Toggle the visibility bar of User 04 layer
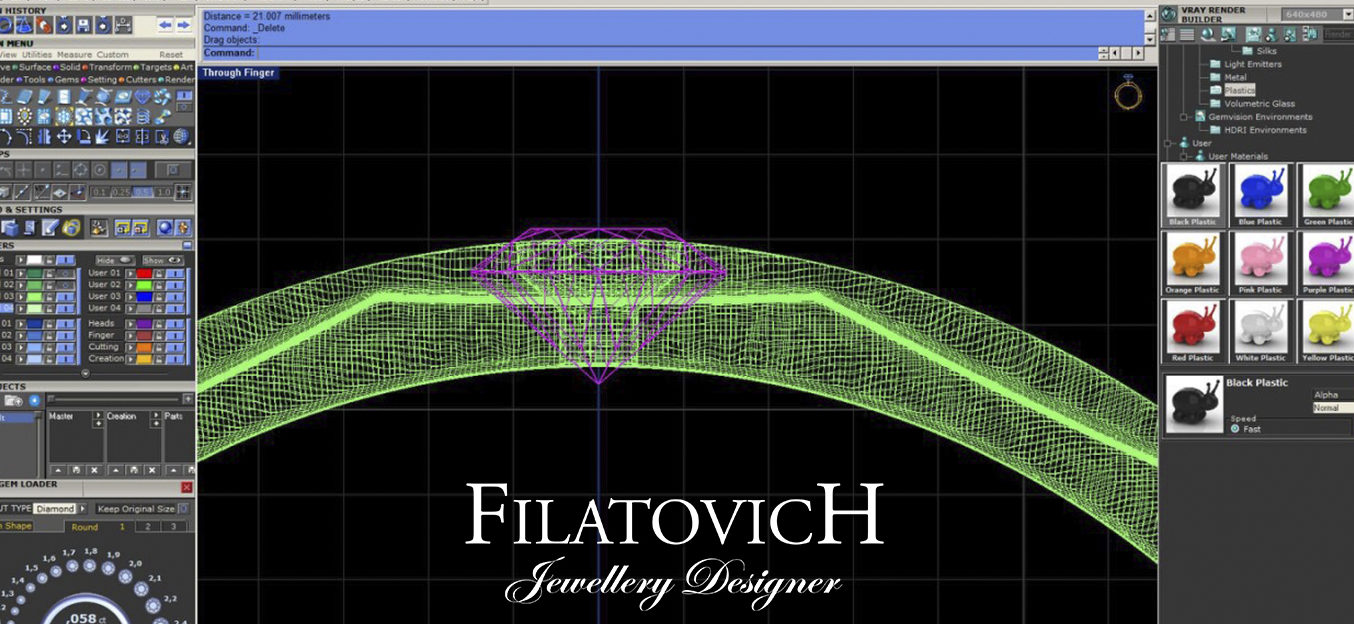 (x=174, y=308)
